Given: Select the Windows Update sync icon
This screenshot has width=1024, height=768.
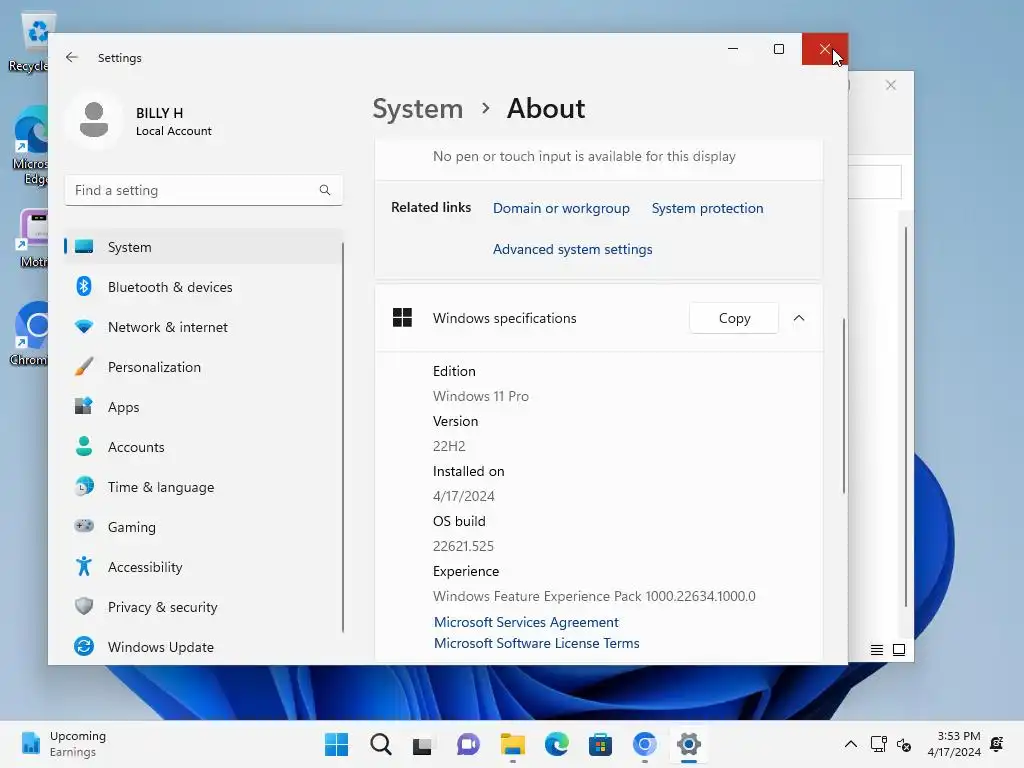Looking at the screenshot, I should tap(84, 647).
